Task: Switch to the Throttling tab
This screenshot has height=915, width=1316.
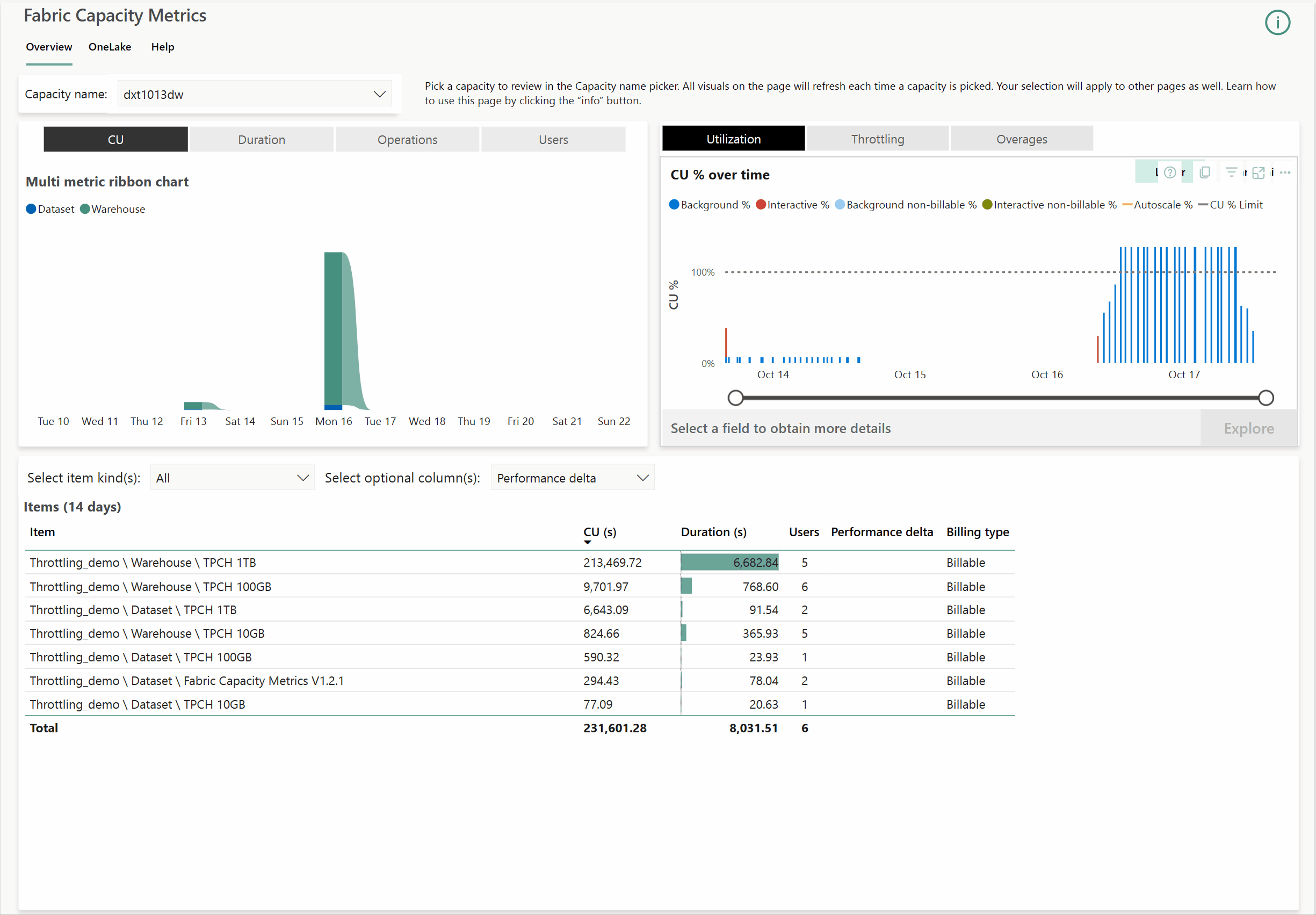Action: (877, 139)
